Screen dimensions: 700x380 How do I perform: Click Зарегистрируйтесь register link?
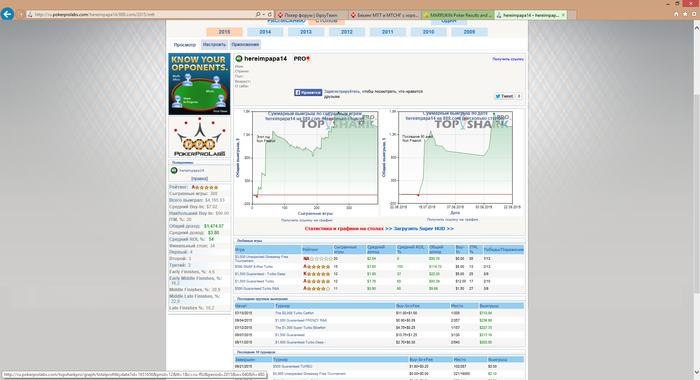coord(343,91)
